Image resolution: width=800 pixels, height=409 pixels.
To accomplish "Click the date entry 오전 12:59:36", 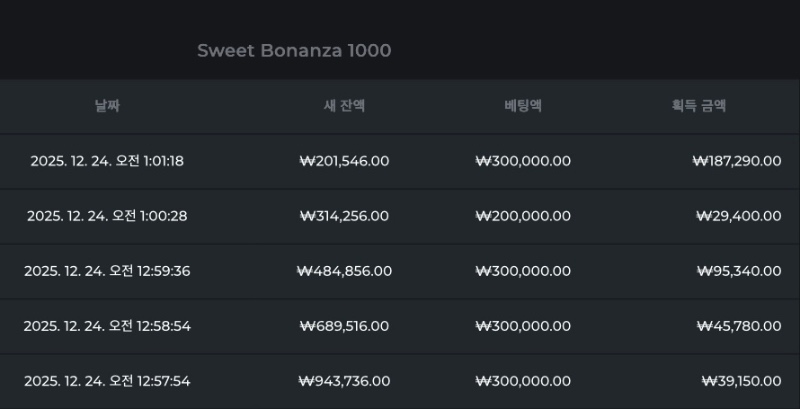I will pos(107,271).
